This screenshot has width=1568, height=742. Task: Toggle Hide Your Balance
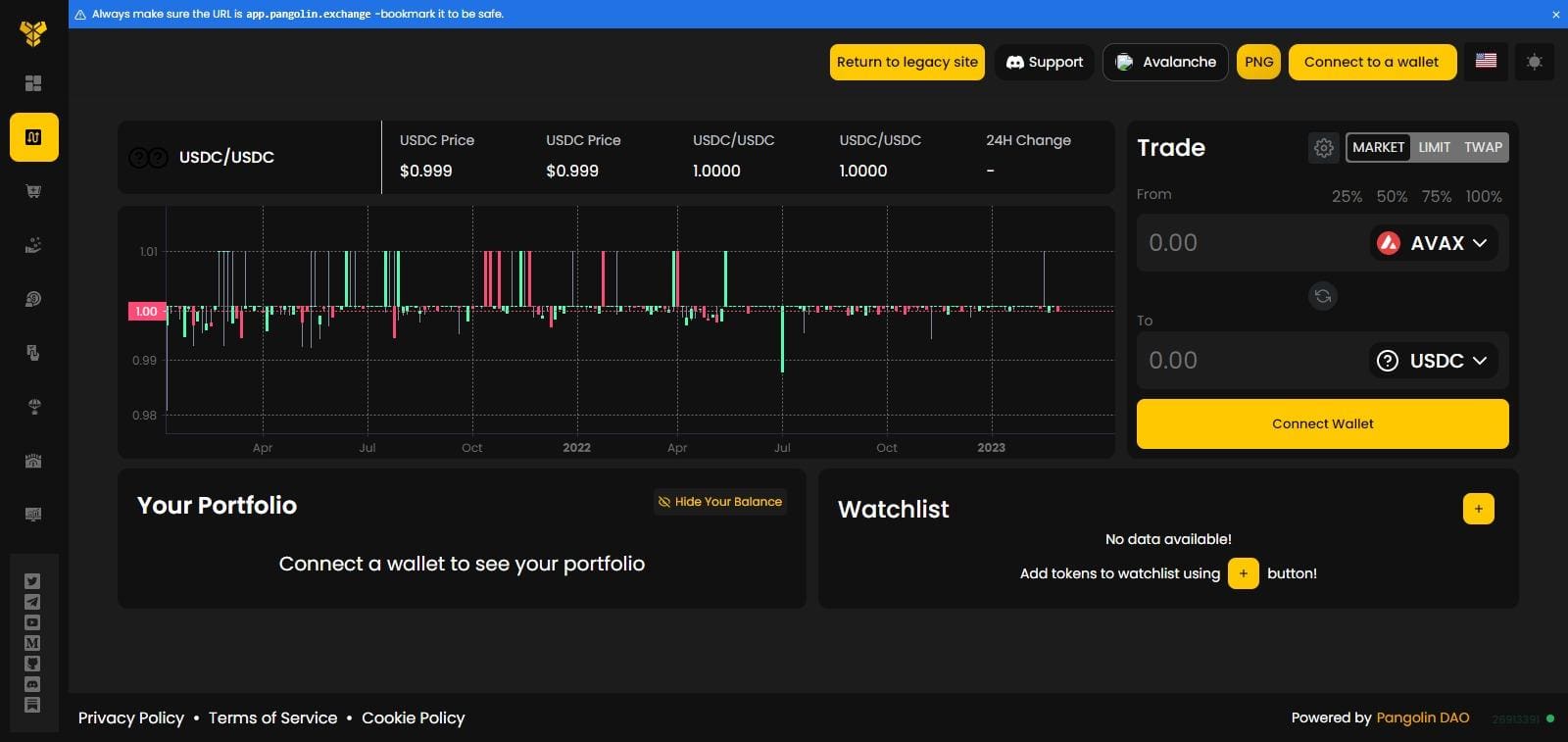point(720,502)
